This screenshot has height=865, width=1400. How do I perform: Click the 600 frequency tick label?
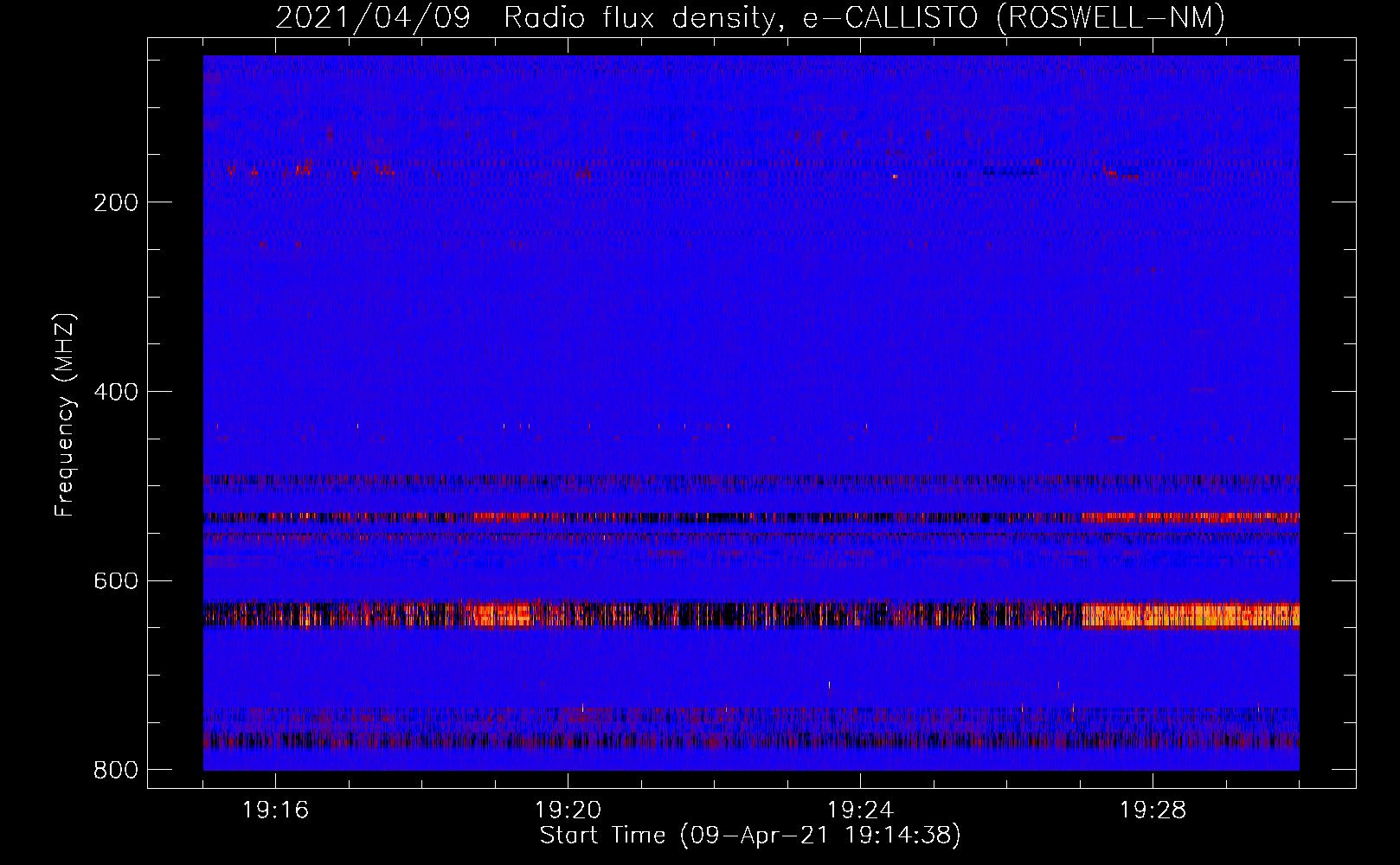click(x=116, y=580)
